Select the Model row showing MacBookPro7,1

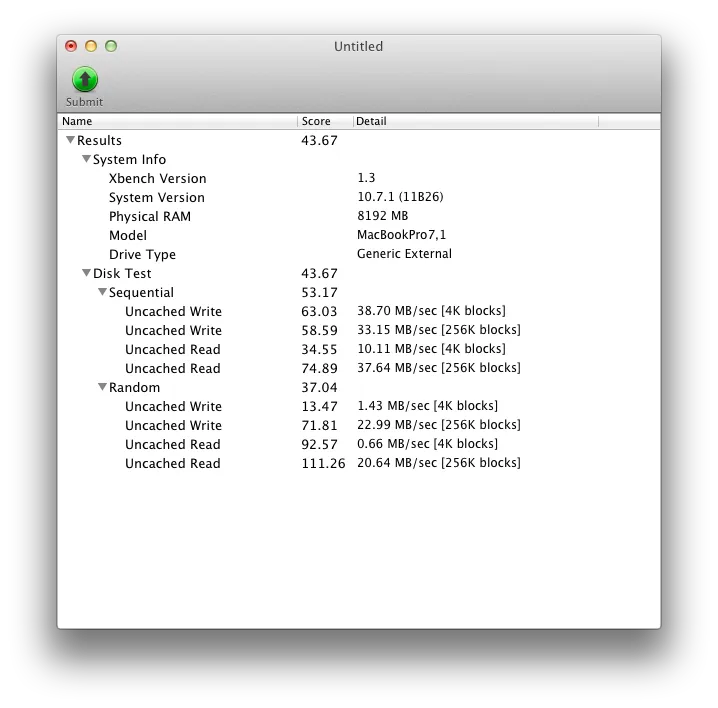[x=128, y=236]
